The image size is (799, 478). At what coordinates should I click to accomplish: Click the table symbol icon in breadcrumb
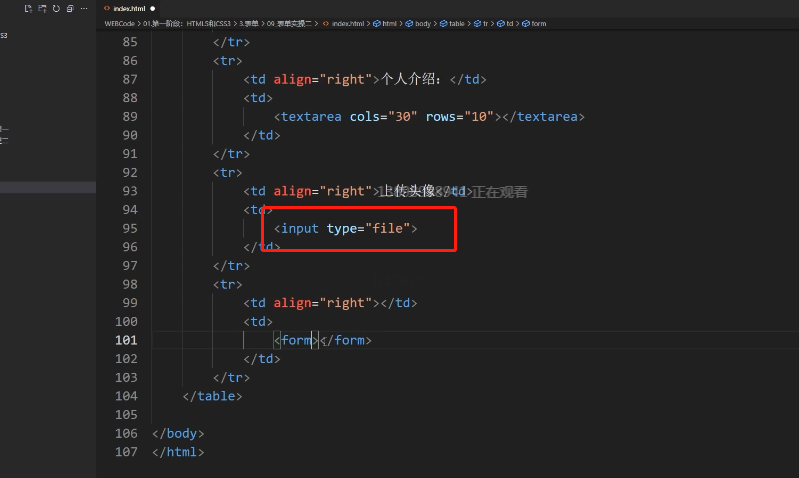click(x=443, y=23)
